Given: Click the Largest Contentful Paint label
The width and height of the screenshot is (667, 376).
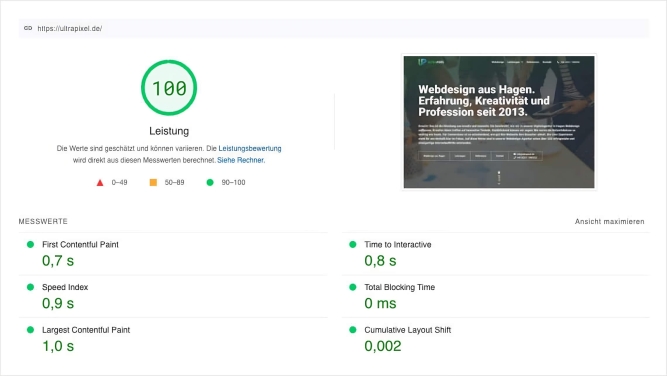Looking at the screenshot, I should (86, 330).
